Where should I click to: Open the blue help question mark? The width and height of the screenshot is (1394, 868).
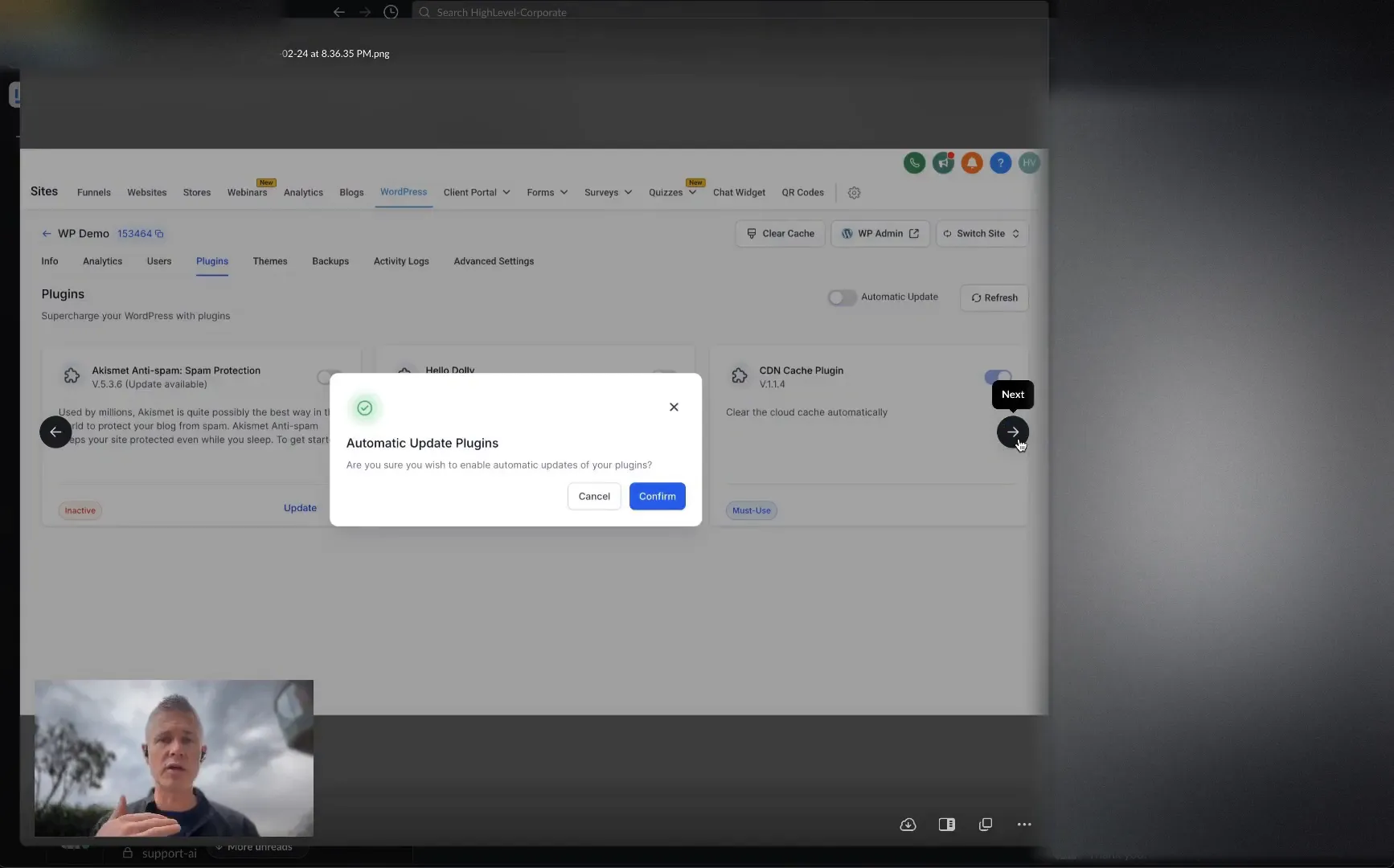click(x=1000, y=163)
